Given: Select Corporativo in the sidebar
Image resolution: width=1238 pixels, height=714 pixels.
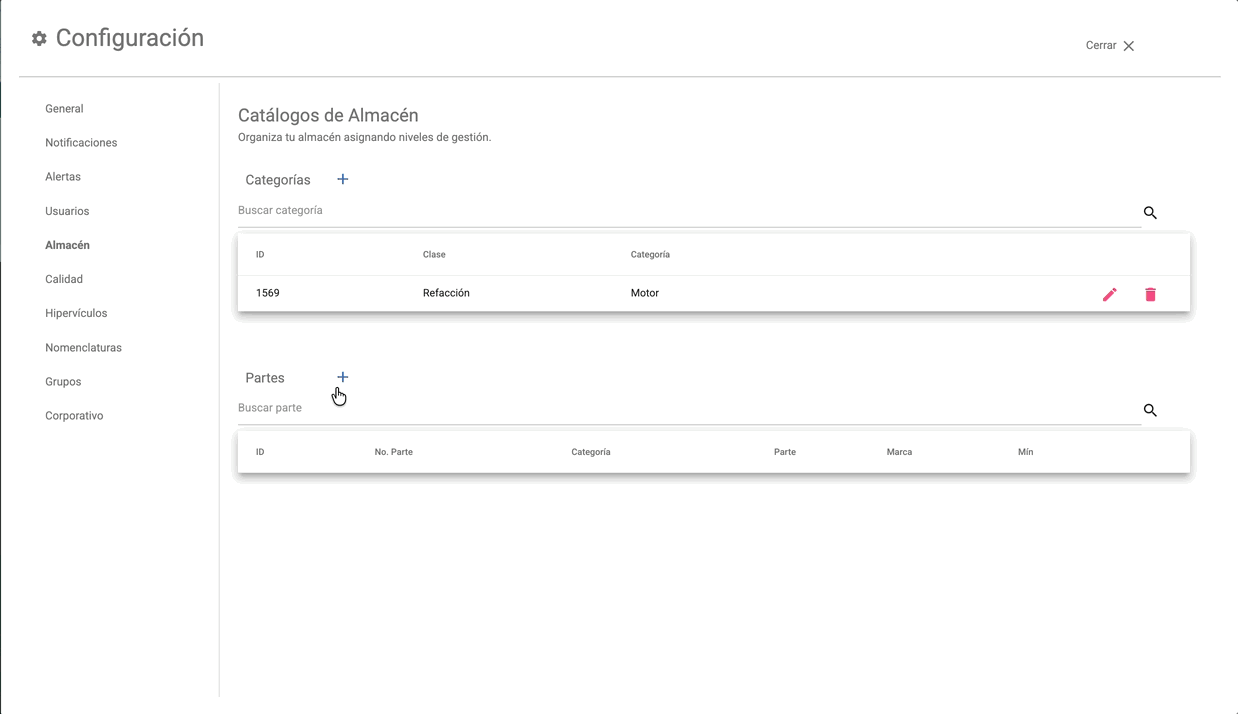Looking at the screenshot, I should coord(74,416).
